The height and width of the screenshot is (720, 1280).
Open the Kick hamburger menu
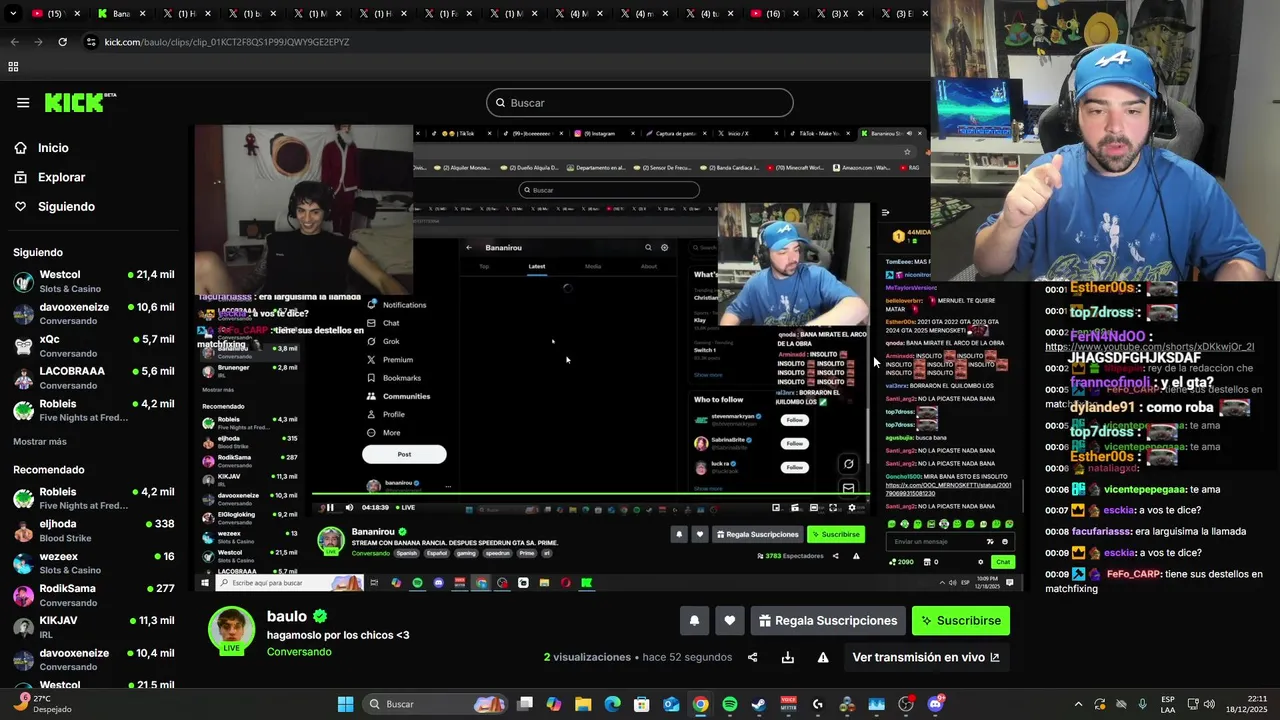[x=23, y=102]
